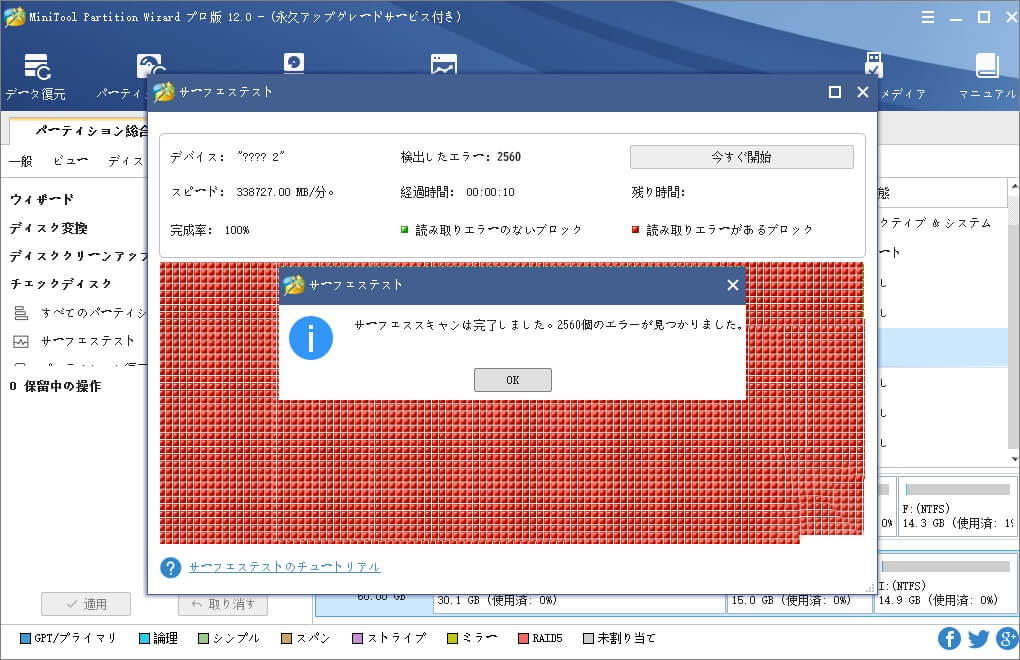Image resolution: width=1020 pixels, height=660 pixels.
Task: Click the RAID5 legend swatch
Action: (x=523, y=639)
